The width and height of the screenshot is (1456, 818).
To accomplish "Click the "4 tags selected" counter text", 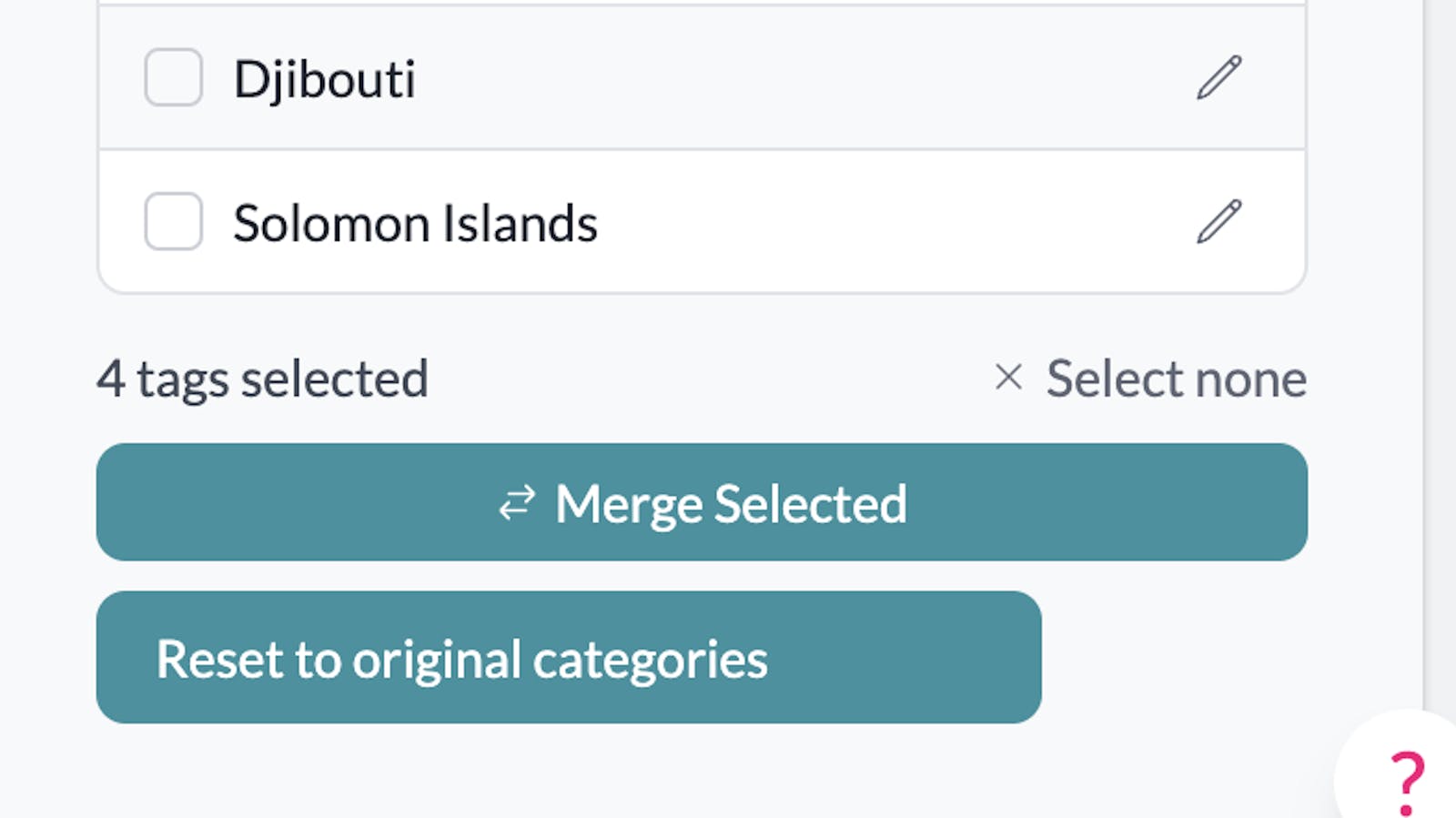I will click(262, 379).
